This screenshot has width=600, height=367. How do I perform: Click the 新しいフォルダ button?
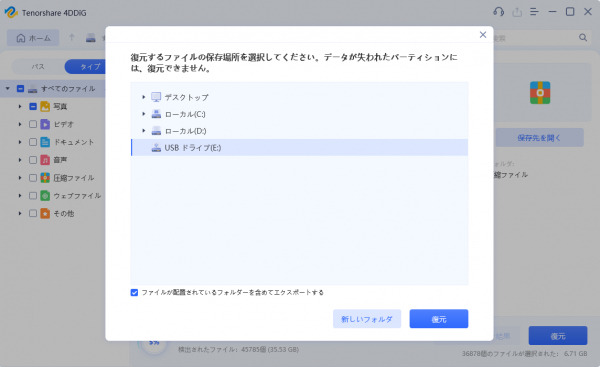click(367, 319)
